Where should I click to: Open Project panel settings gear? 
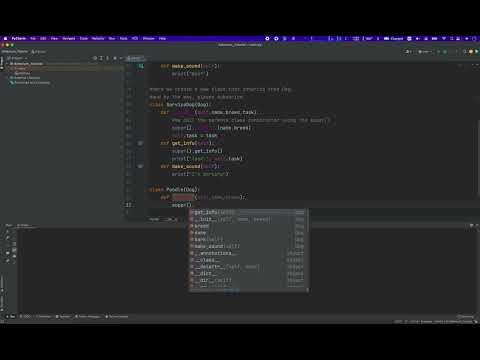[x=115, y=58]
